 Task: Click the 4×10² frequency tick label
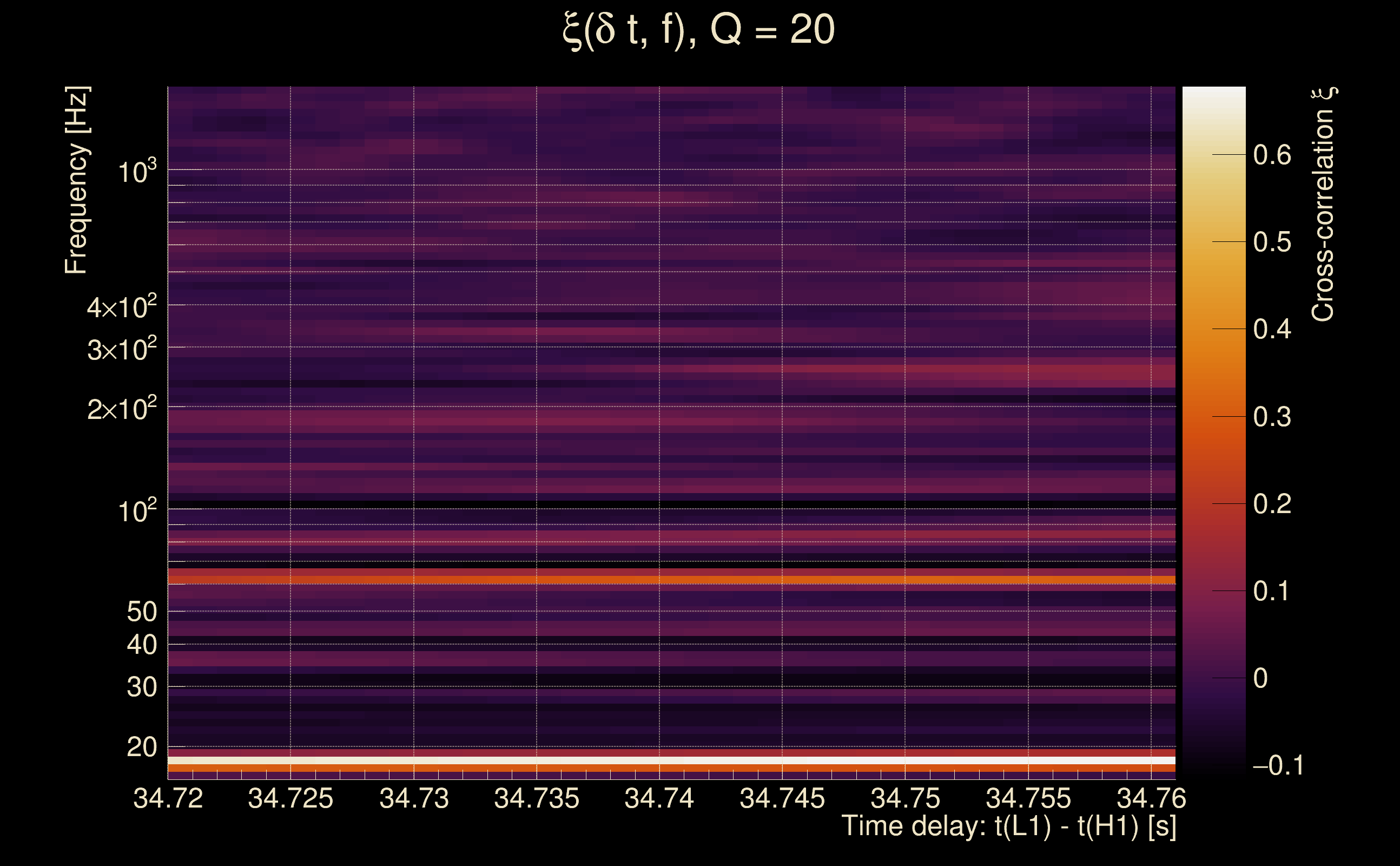(x=122, y=307)
